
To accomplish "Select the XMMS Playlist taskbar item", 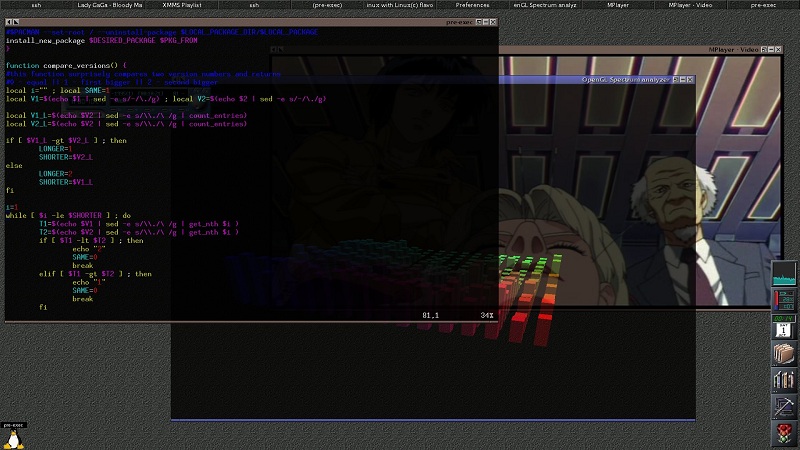I will coord(183,5).
